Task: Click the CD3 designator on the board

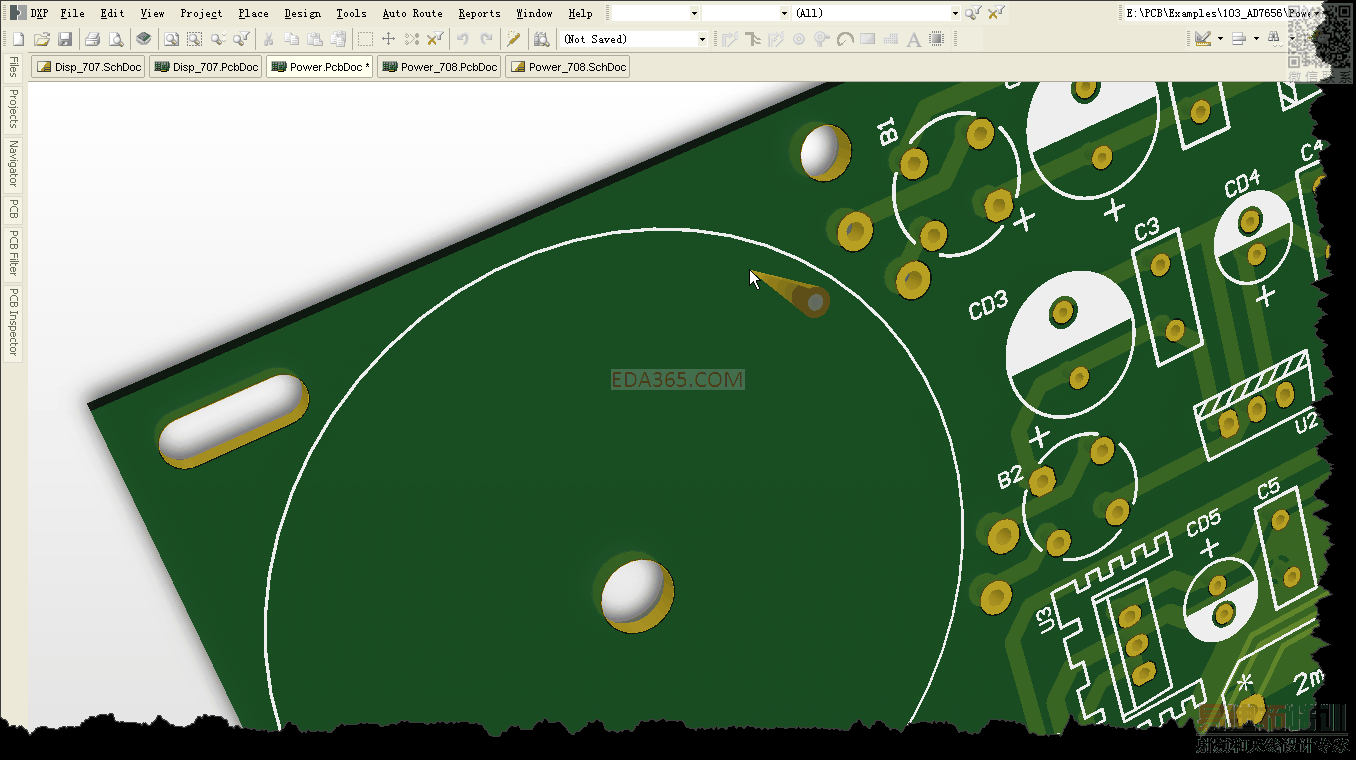Action: coord(988,306)
